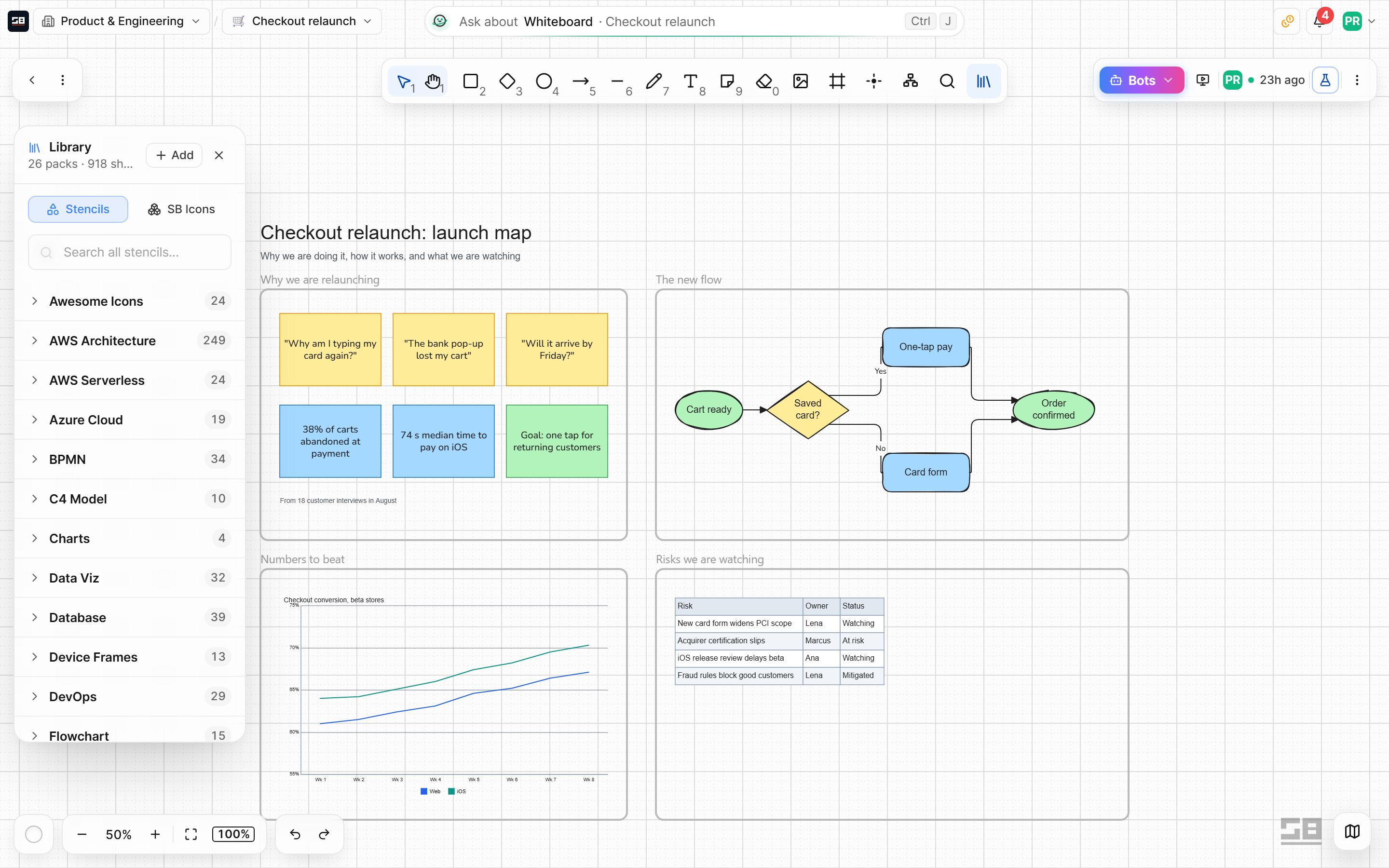Image resolution: width=1389 pixels, height=868 pixels.
Task: Select the Ellipse shape tool
Action: (x=544, y=81)
